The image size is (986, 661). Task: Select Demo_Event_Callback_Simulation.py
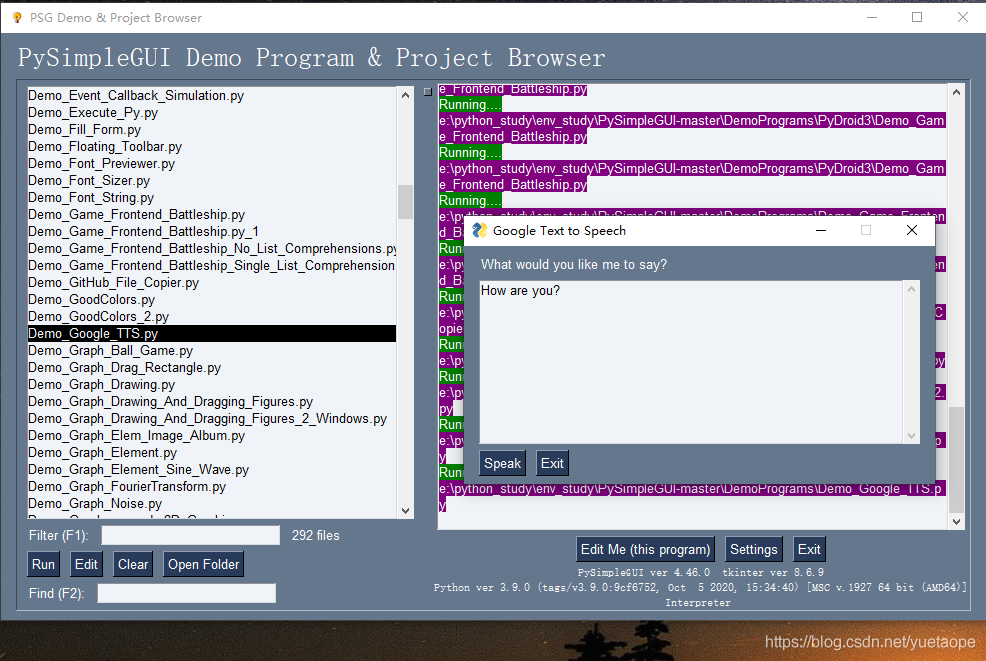(x=211, y=96)
